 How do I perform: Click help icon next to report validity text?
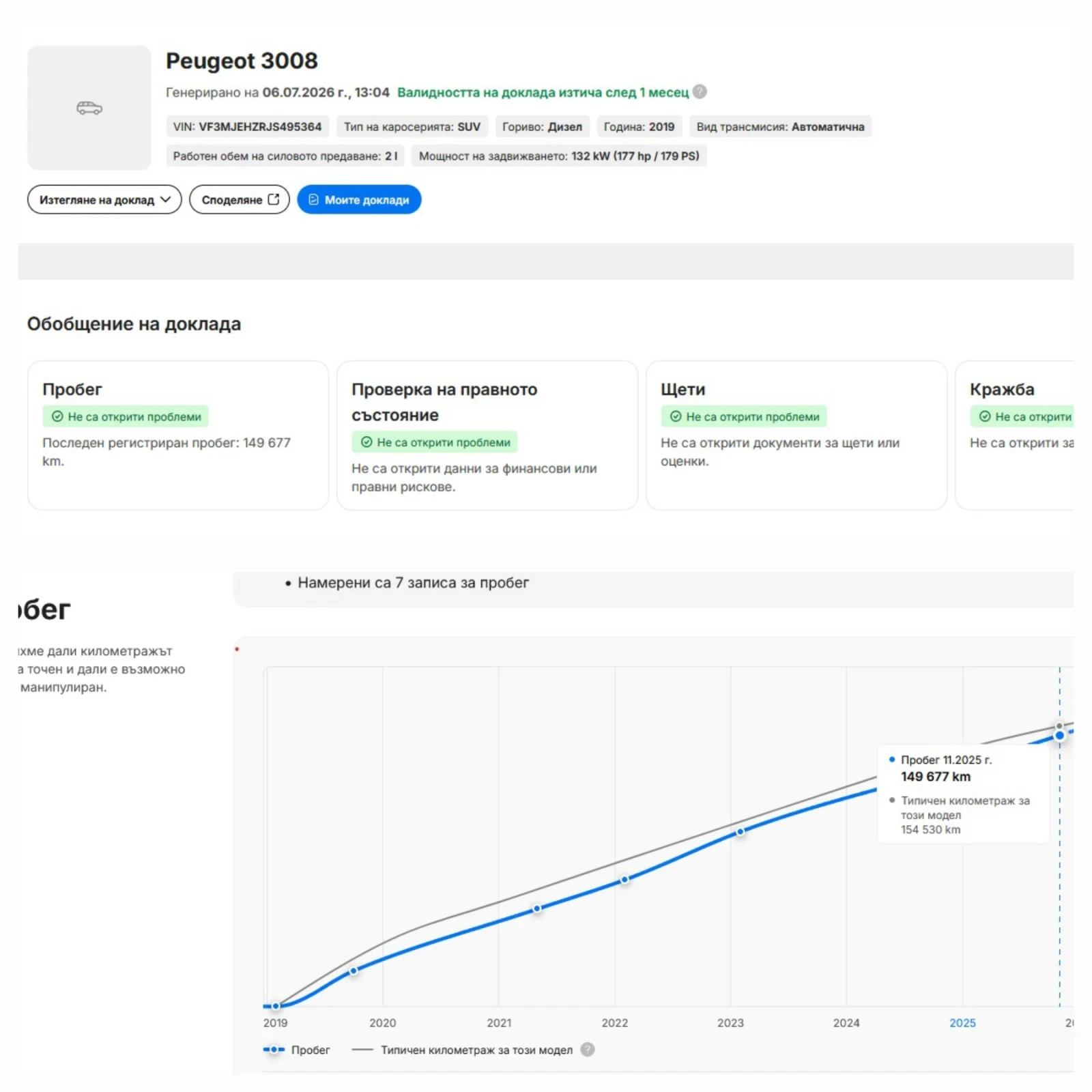coord(700,91)
